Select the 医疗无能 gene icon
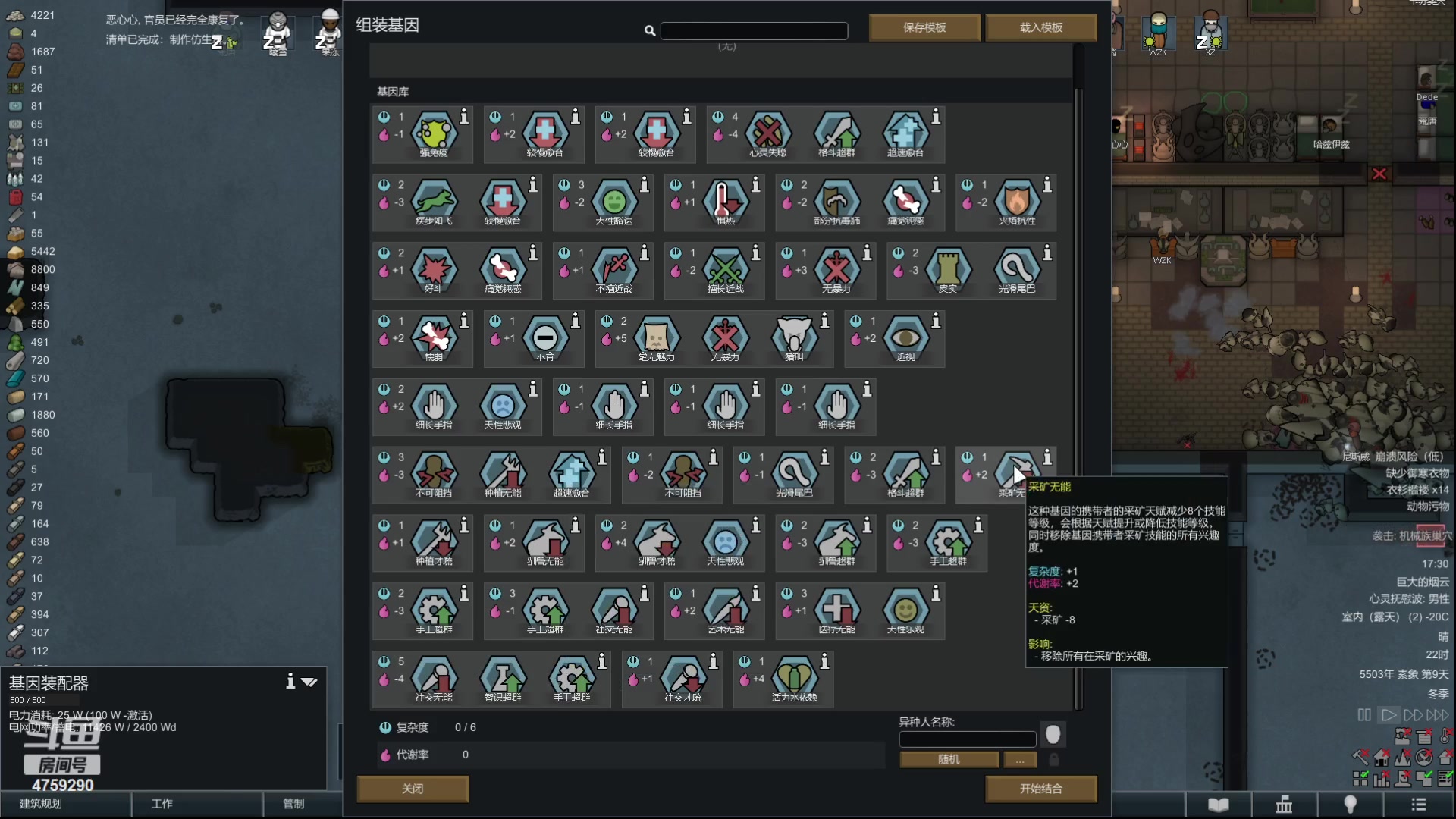This screenshot has height=819, width=1456. [x=836, y=610]
